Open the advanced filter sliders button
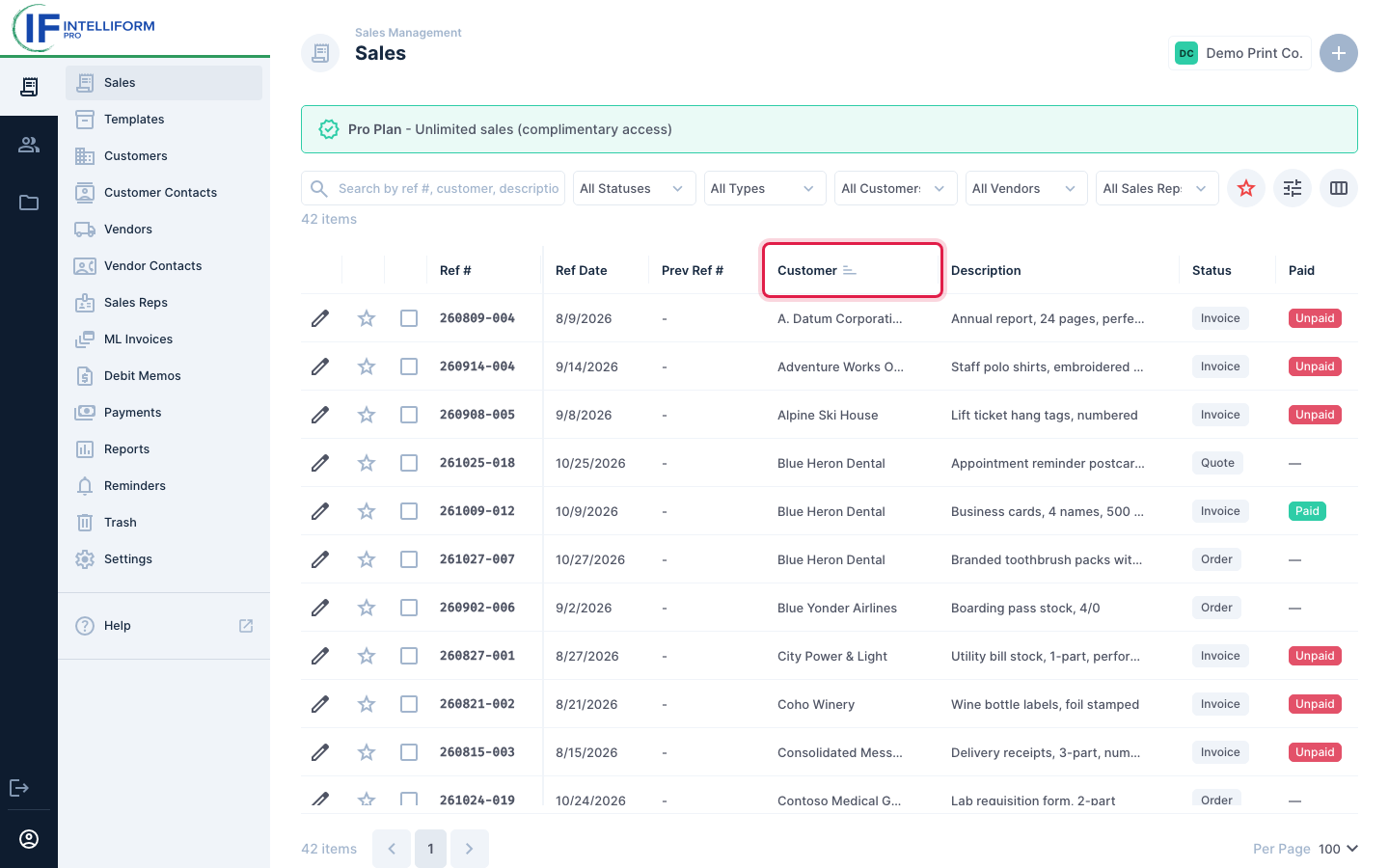 pos(1293,188)
